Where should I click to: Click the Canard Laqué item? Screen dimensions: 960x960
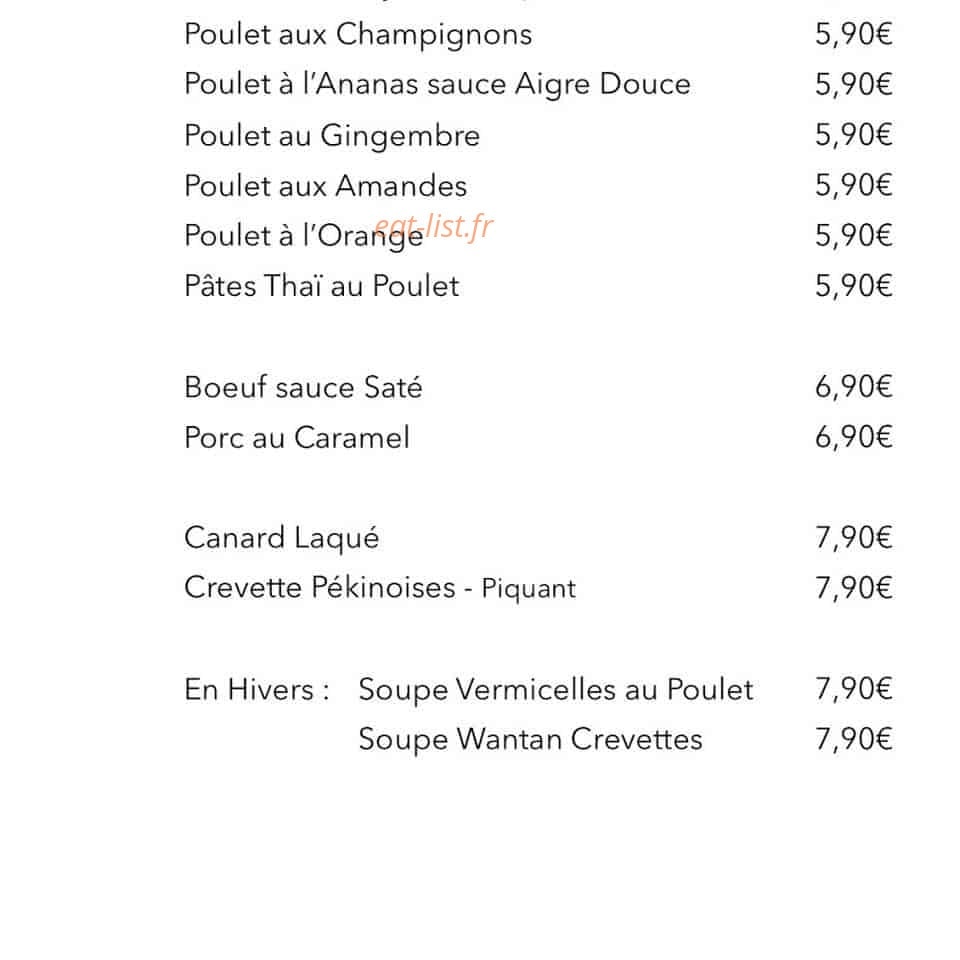282,539
